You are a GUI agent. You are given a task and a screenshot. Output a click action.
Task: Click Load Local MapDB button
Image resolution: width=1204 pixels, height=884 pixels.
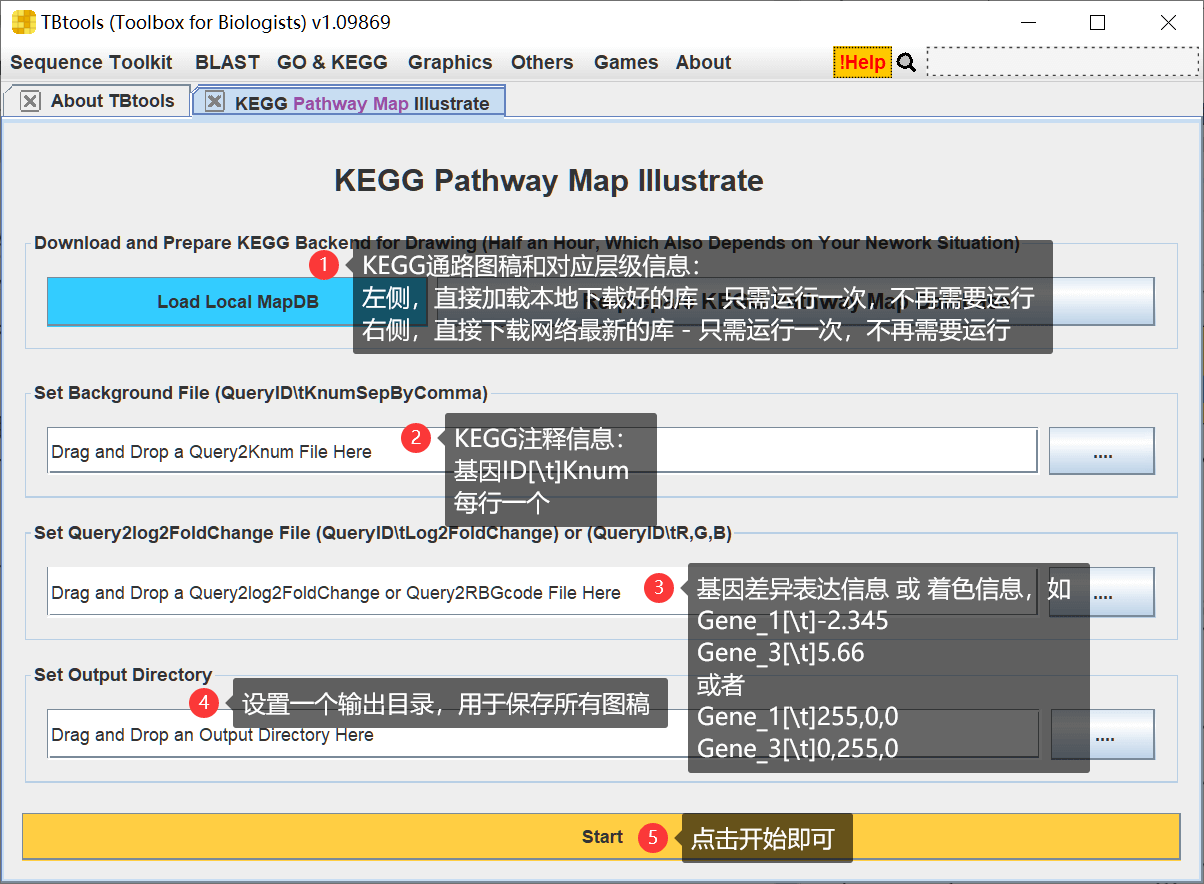tap(238, 301)
